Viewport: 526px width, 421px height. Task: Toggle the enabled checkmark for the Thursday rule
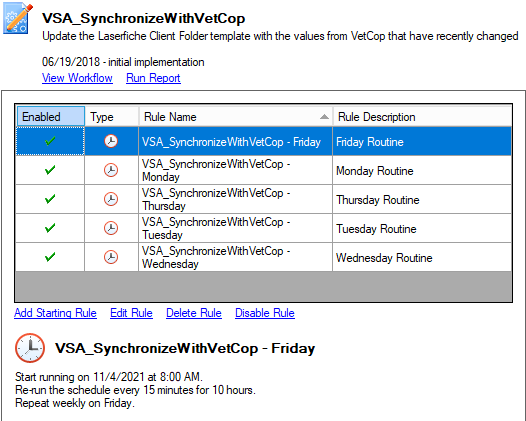50,199
